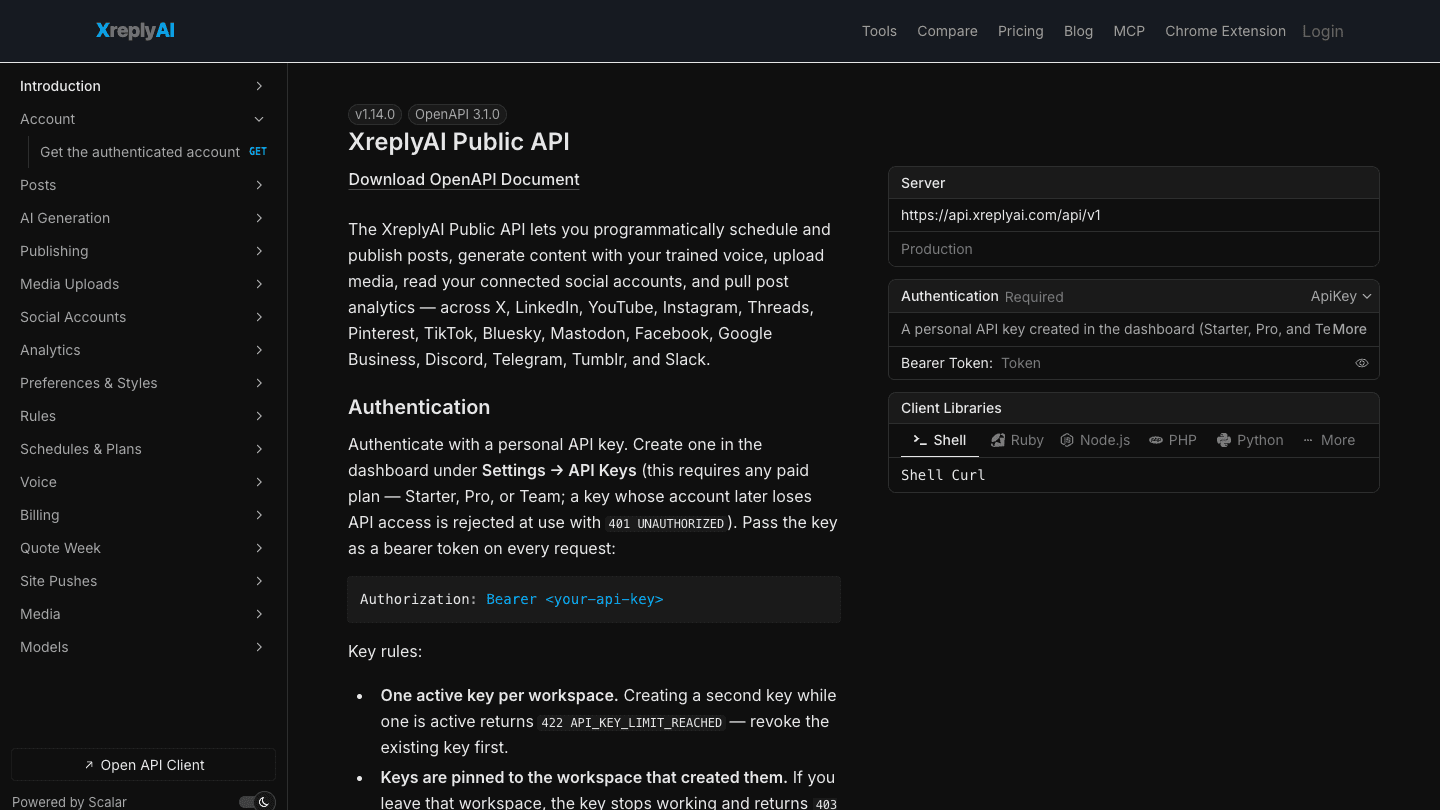The height and width of the screenshot is (810, 1440).
Task: Collapse the Account section chevron
Action: [x=259, y=119]
